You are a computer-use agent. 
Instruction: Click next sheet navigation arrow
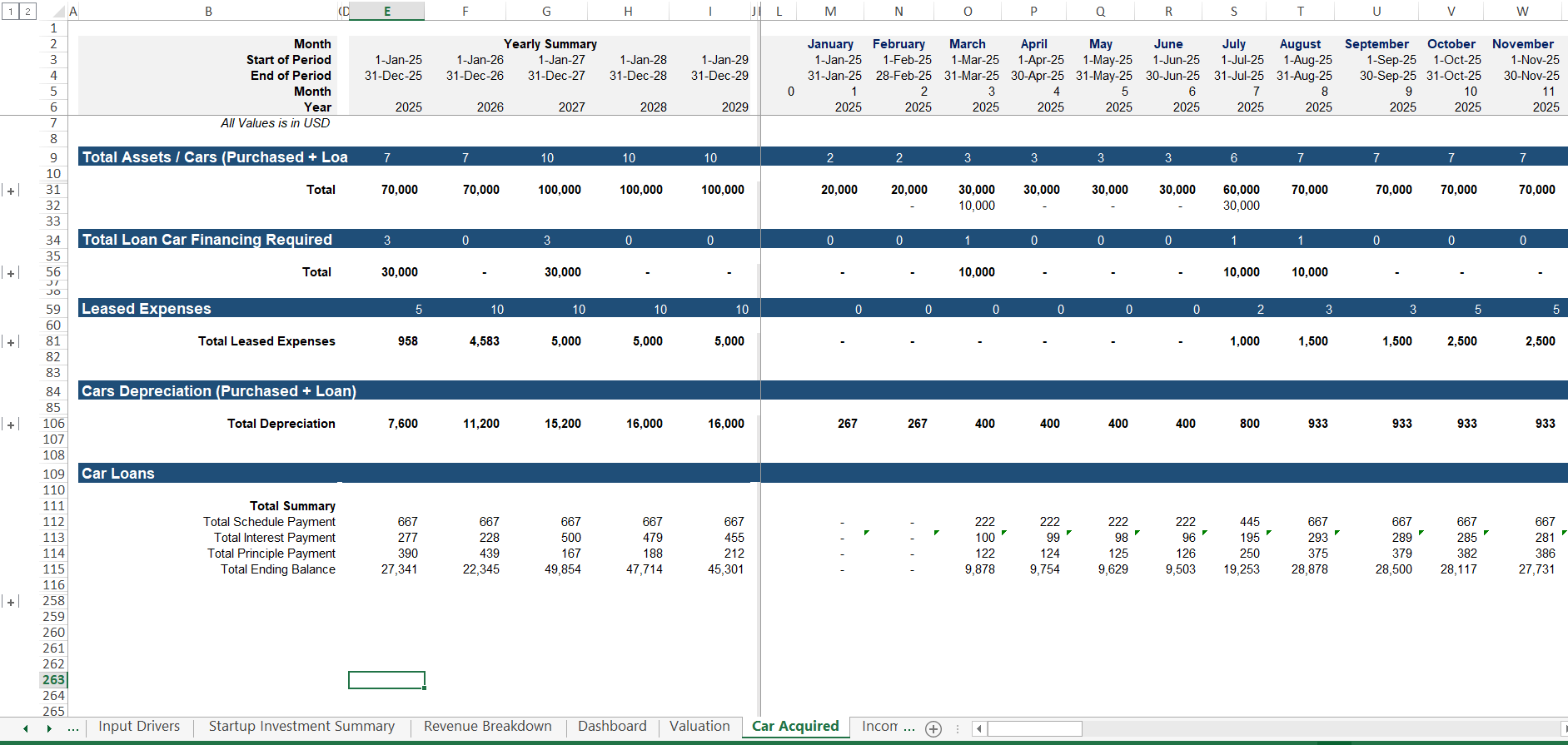point(49,728)
